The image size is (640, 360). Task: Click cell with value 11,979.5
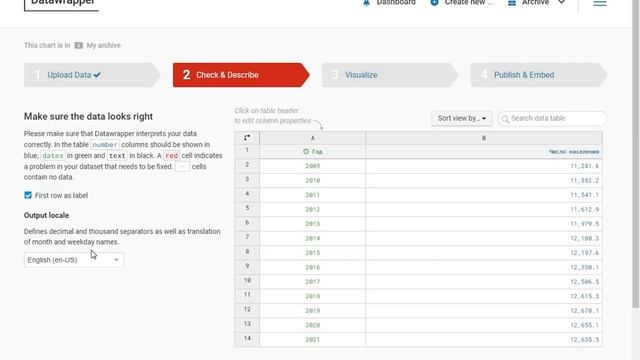click(484, 224)
